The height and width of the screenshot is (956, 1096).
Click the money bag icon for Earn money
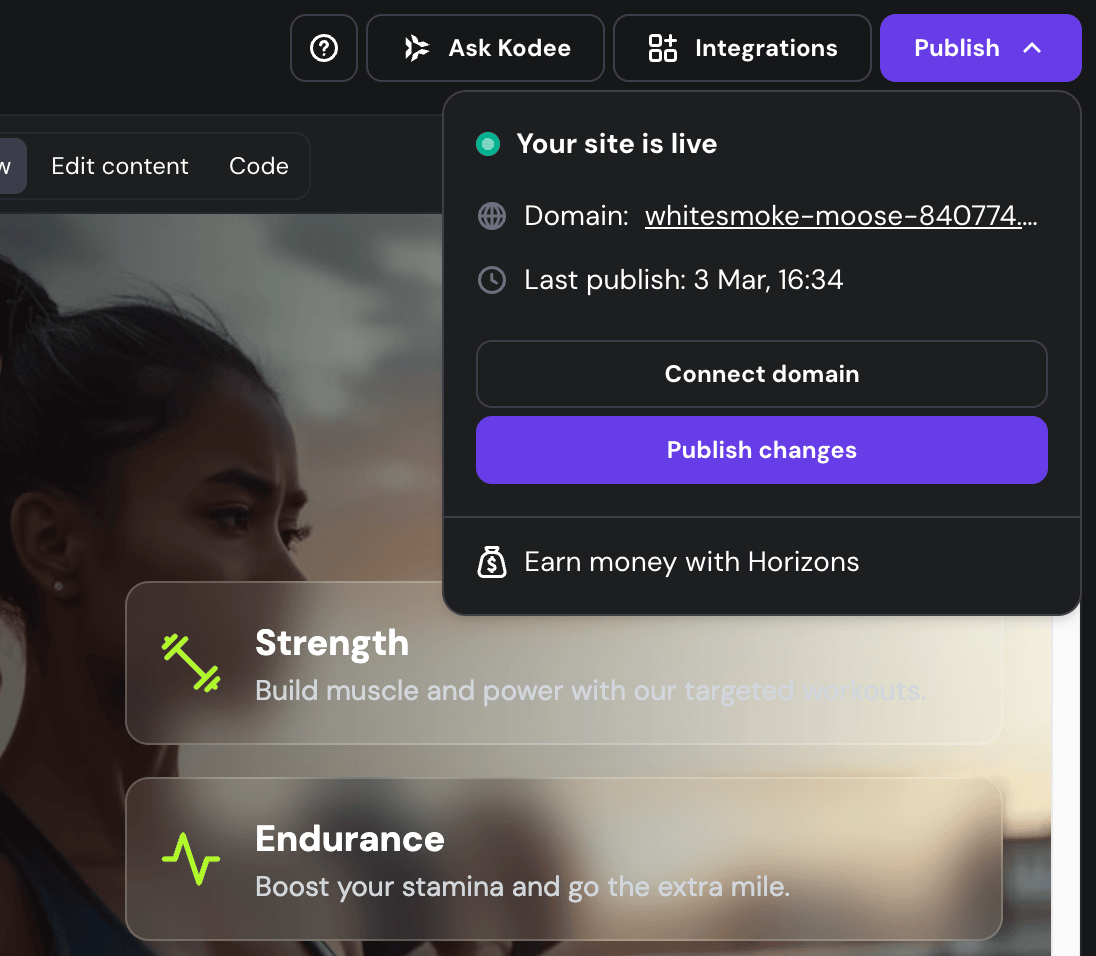(x=491, y=562)
